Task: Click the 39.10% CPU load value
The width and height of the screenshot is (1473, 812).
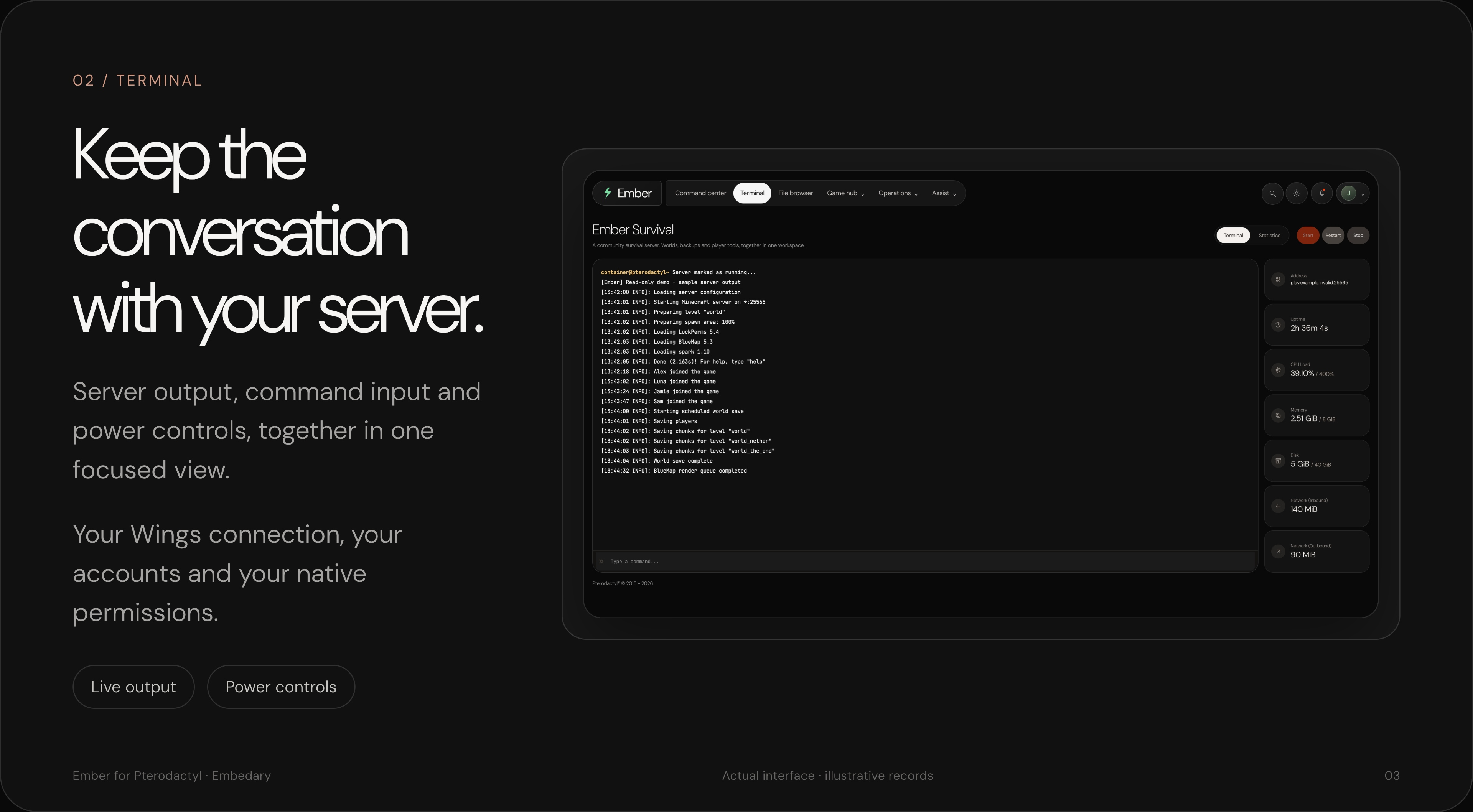Action: (x=1302, y=374)
